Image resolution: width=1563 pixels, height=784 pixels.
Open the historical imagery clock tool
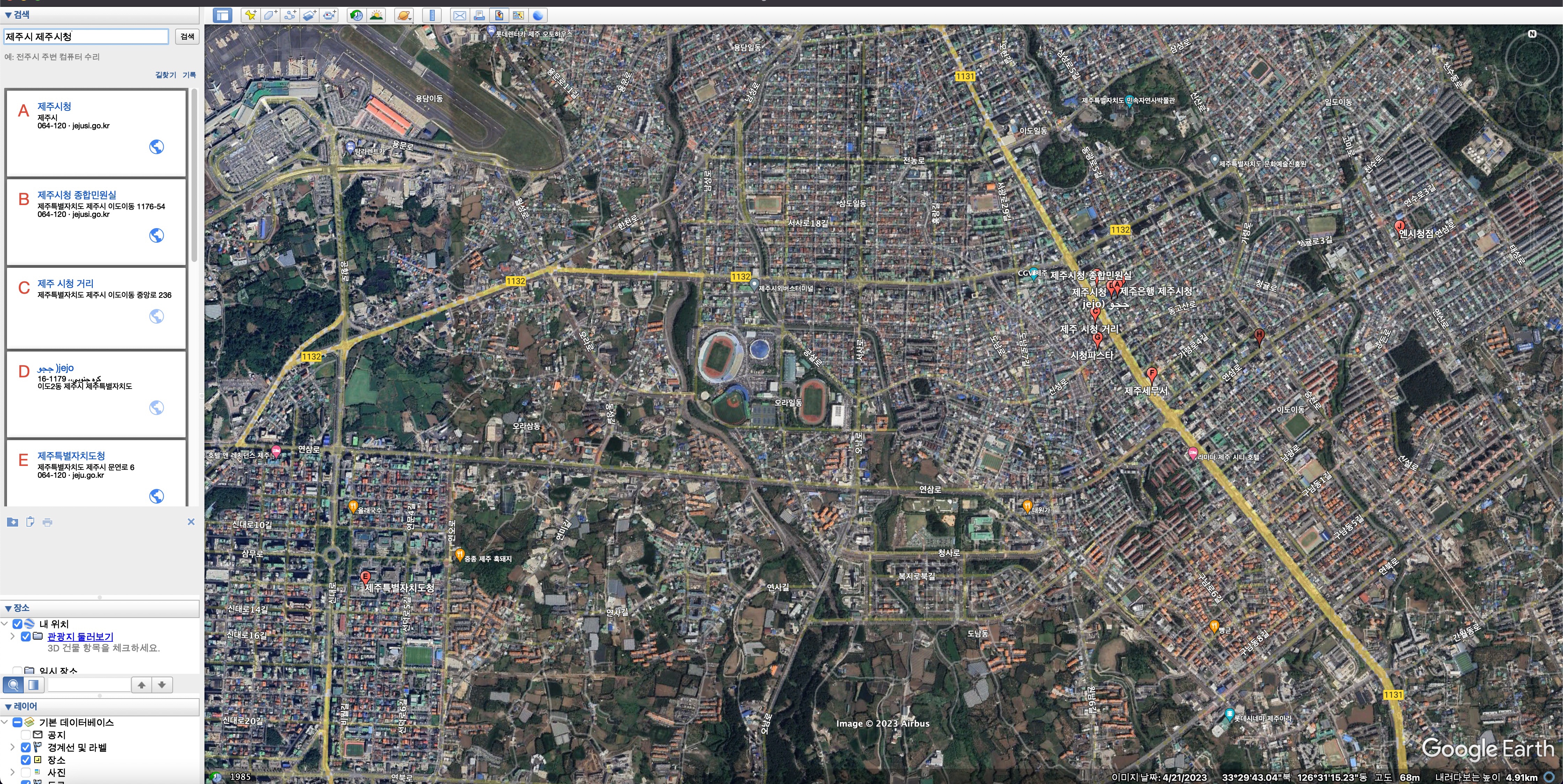click(356, 15)
